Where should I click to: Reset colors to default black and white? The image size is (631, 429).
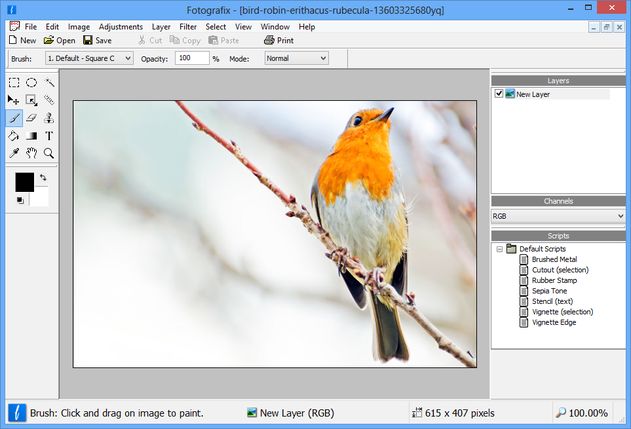coord(20,200)
